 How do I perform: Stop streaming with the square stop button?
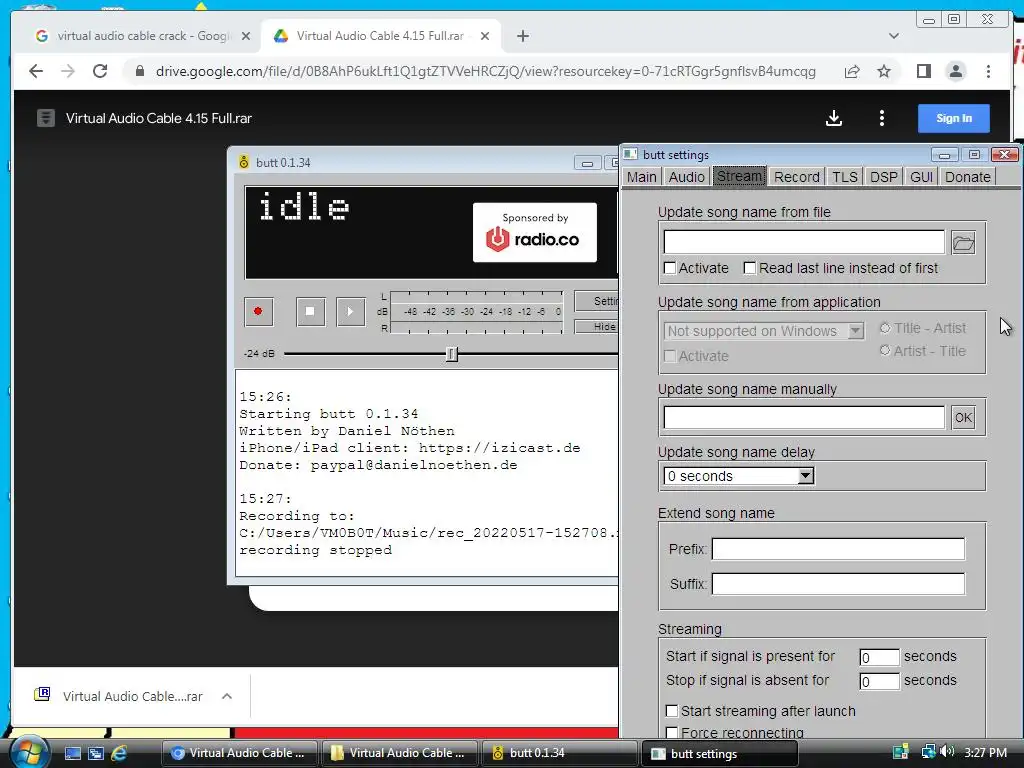coord(310,312)
